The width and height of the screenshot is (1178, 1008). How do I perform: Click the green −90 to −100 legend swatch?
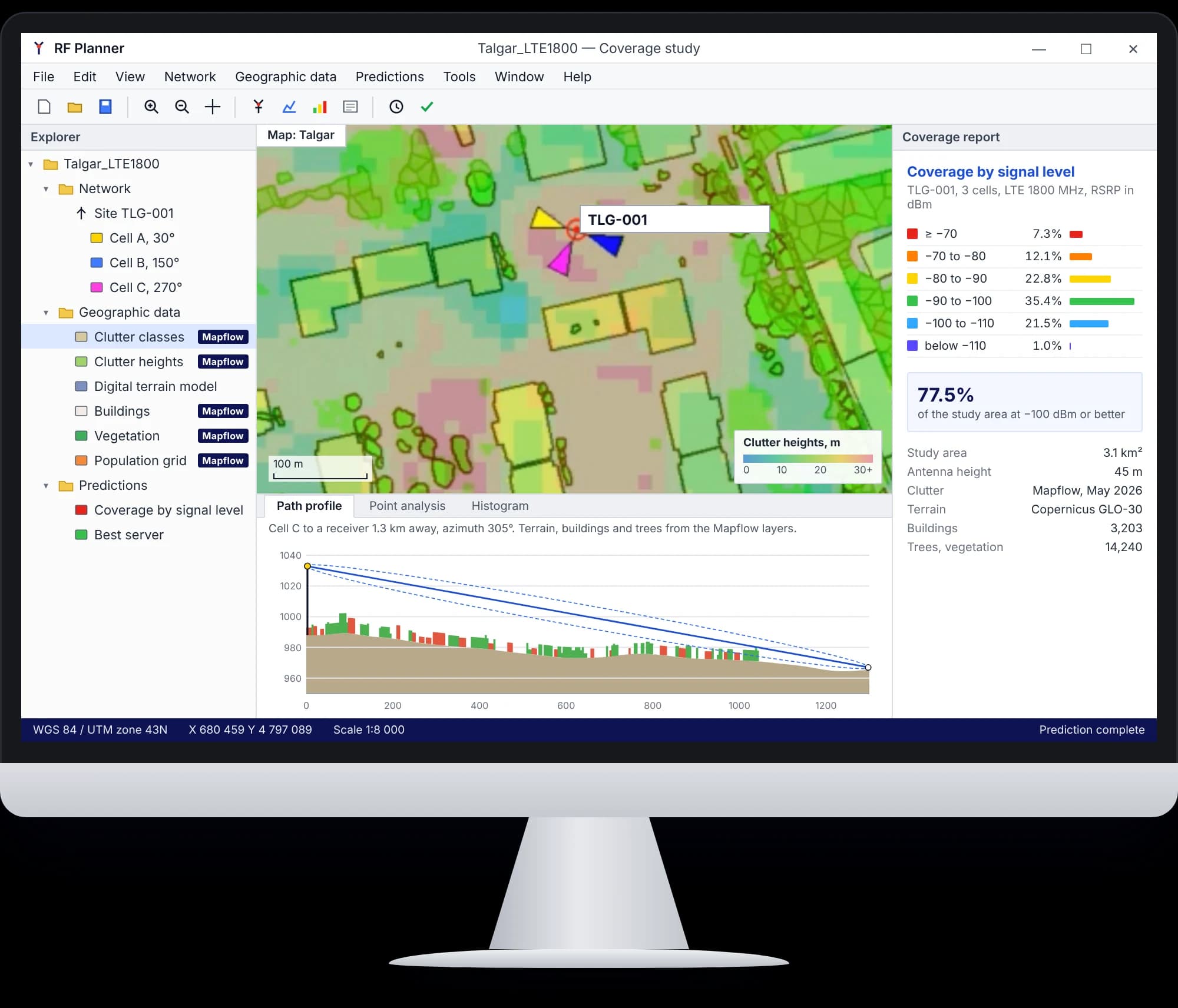[912, 301]
